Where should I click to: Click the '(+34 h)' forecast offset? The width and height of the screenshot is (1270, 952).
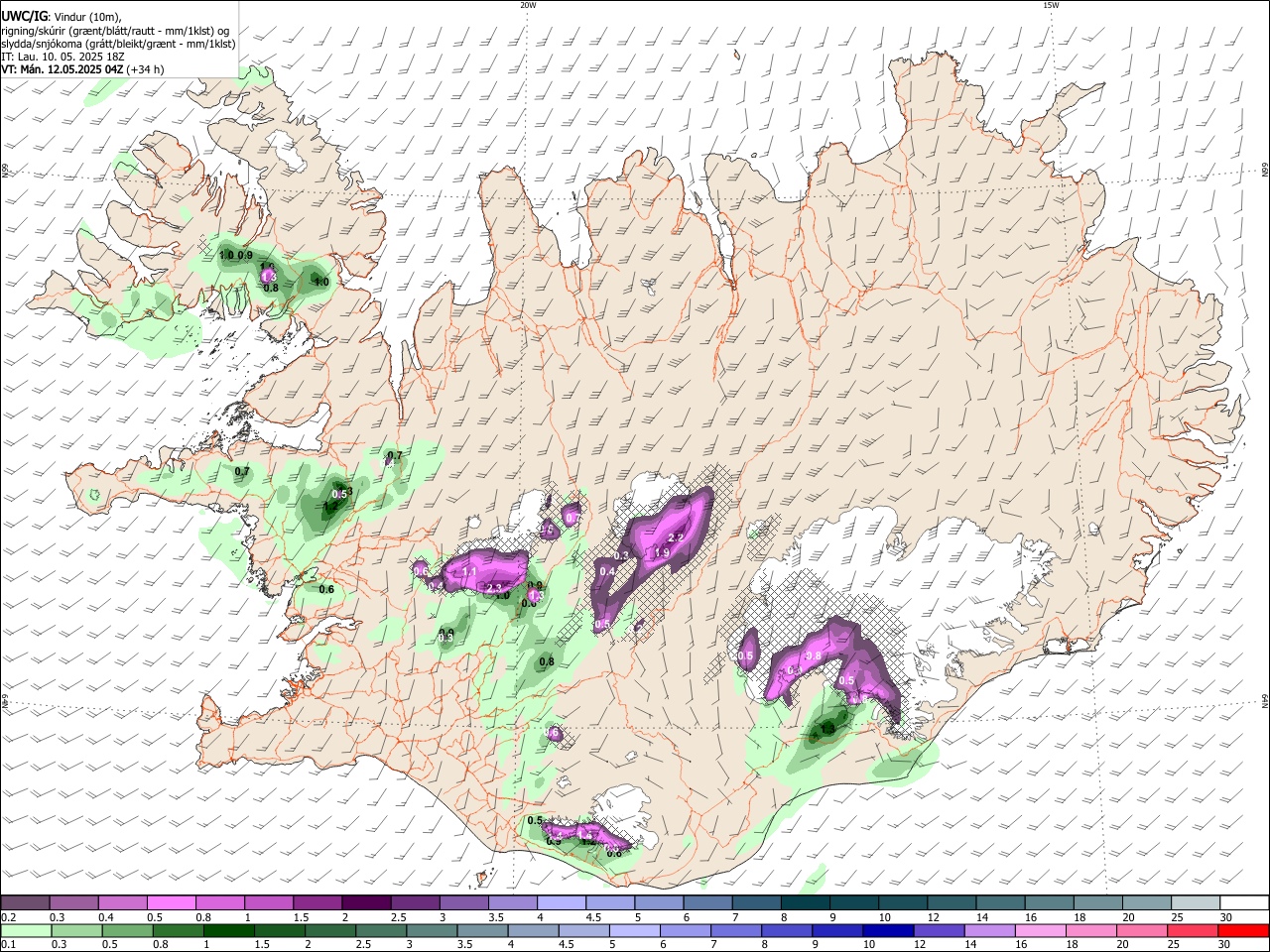146,69
